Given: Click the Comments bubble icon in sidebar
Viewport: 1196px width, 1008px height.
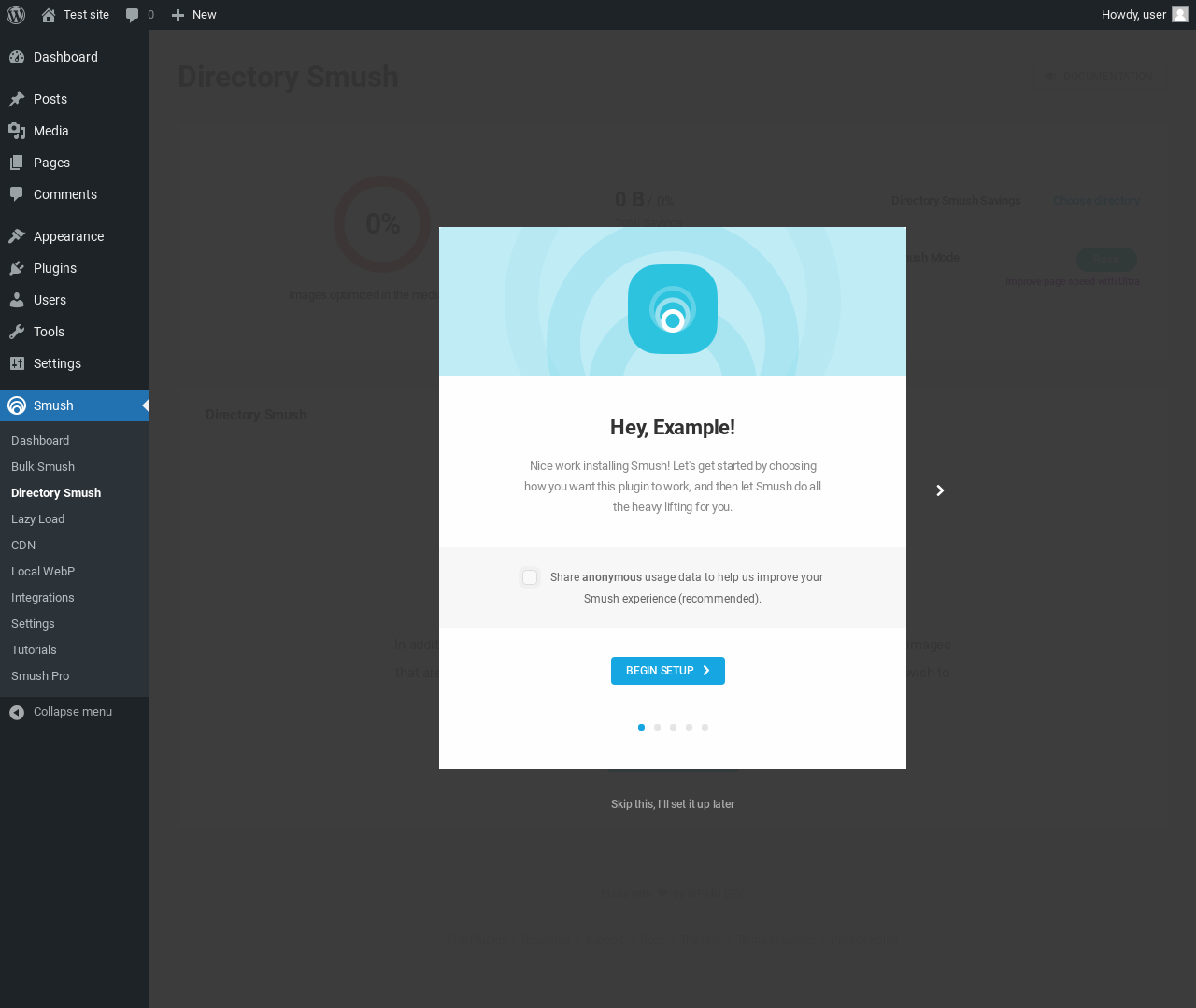Looking at the screenshot, I should click(x=17, y=194).
